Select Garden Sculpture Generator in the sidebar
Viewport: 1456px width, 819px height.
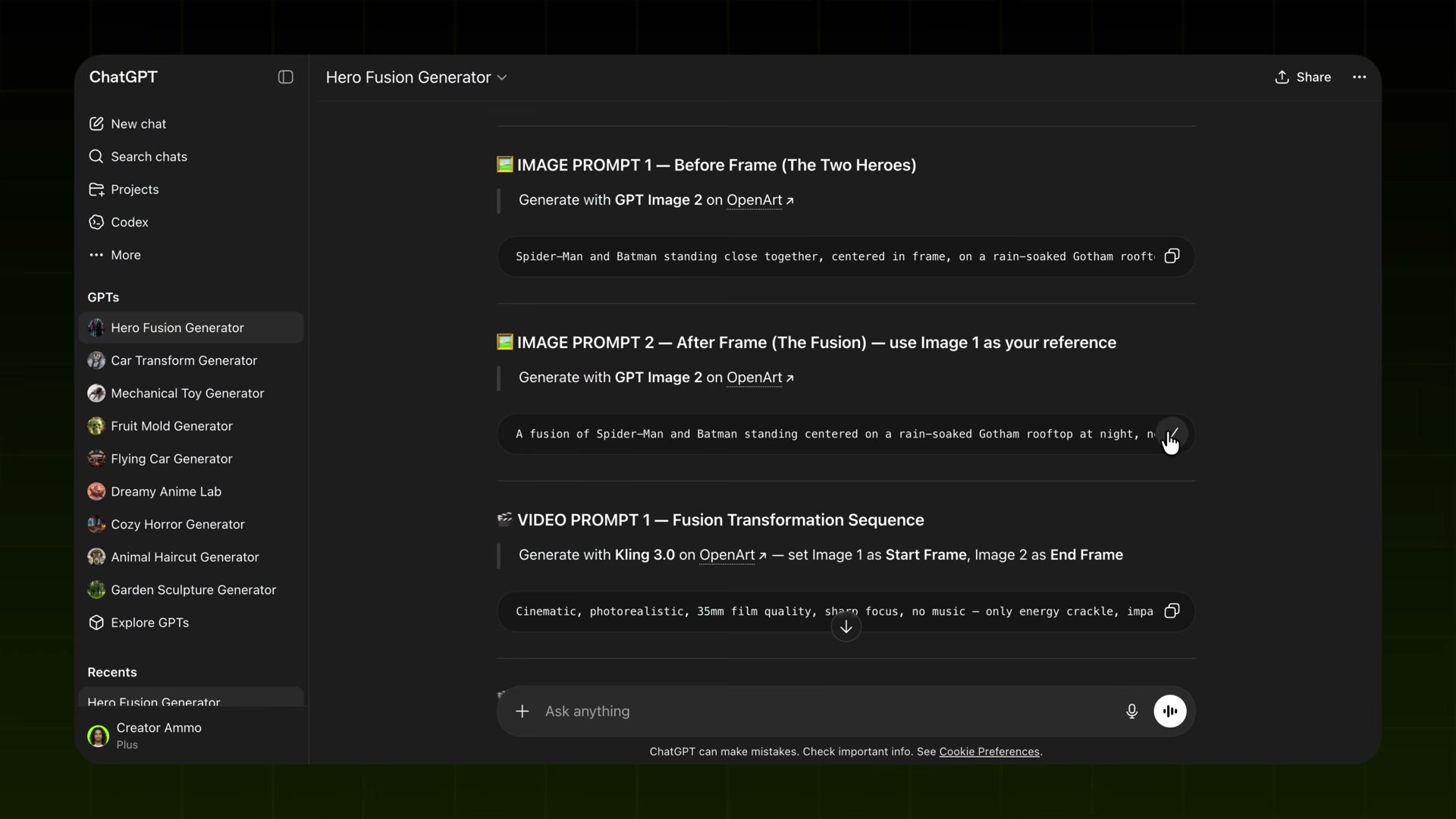[191, 590]
